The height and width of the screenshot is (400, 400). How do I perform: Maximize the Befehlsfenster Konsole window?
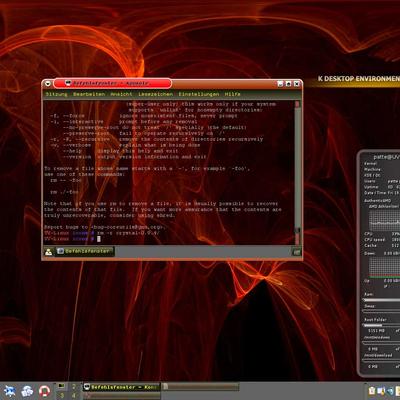coord(288,84)
